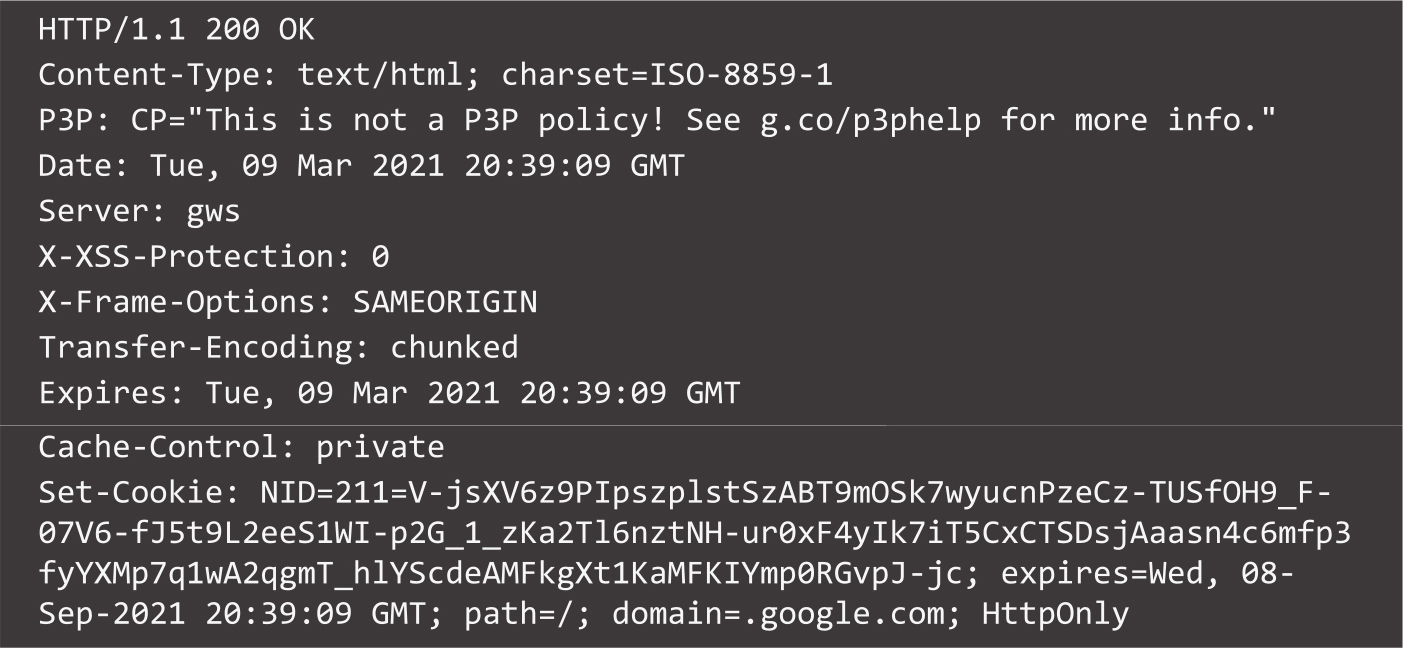
Task: Click the word chunked
Action: pos(454,347)
